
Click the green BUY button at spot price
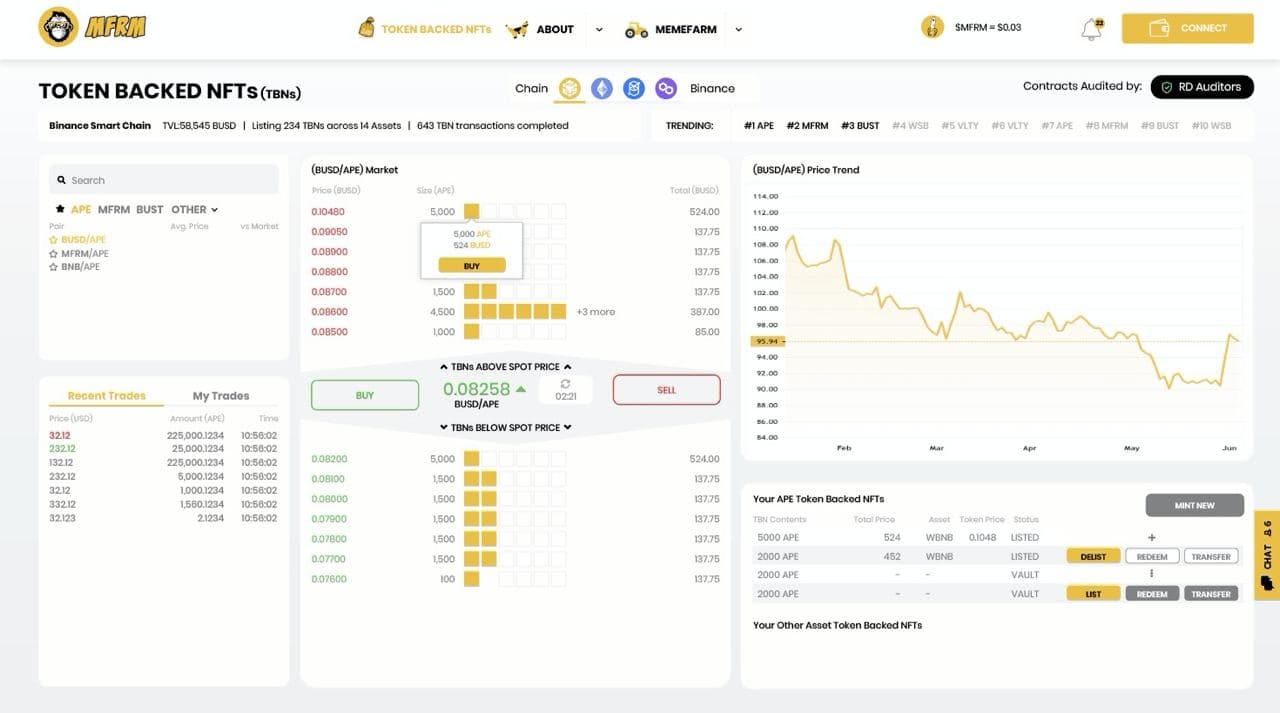pos(365,395)
